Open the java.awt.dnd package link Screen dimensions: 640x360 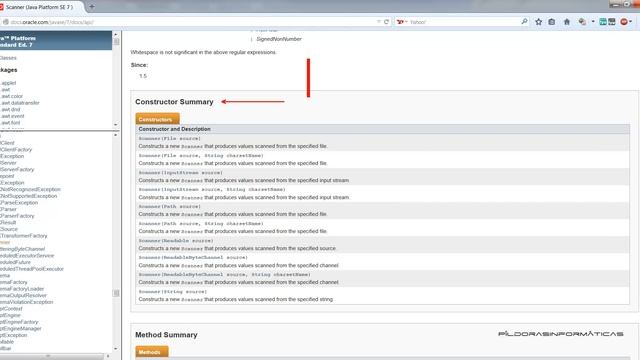tap(10, 109)
